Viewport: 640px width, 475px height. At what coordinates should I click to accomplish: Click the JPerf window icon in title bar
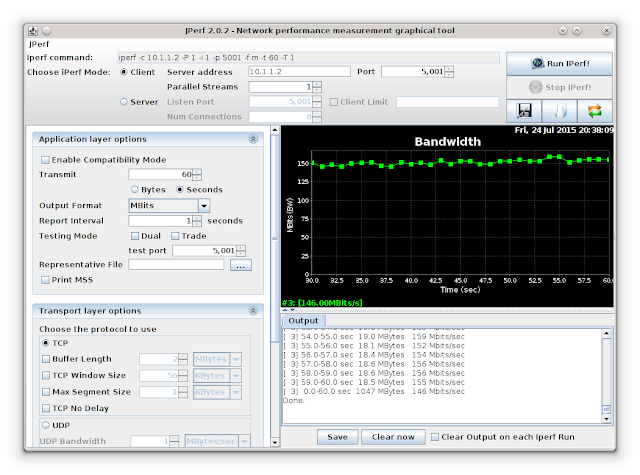pyautogui.click(x=33, y=31)
